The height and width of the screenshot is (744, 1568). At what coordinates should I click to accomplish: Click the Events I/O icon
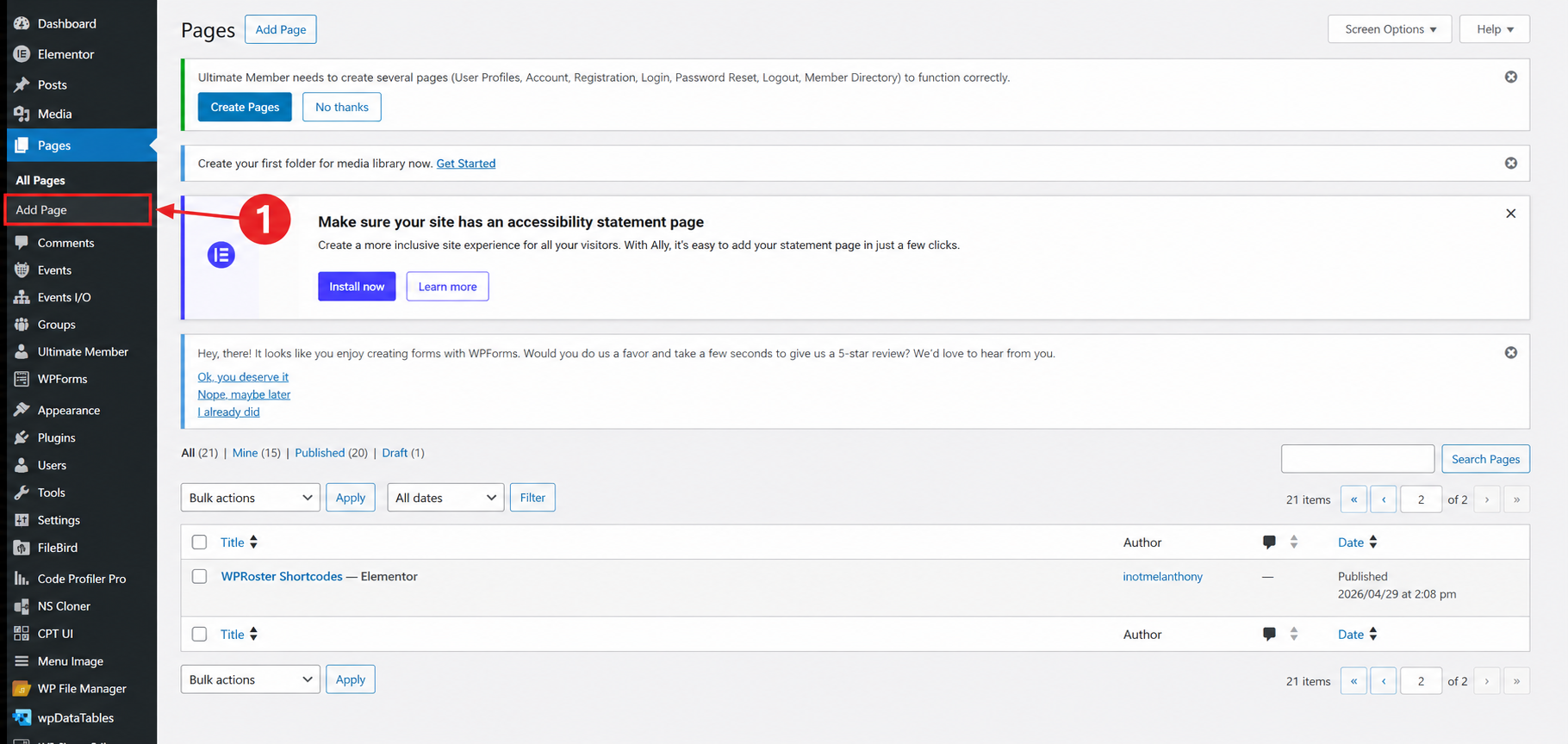[x=22, y=297]
